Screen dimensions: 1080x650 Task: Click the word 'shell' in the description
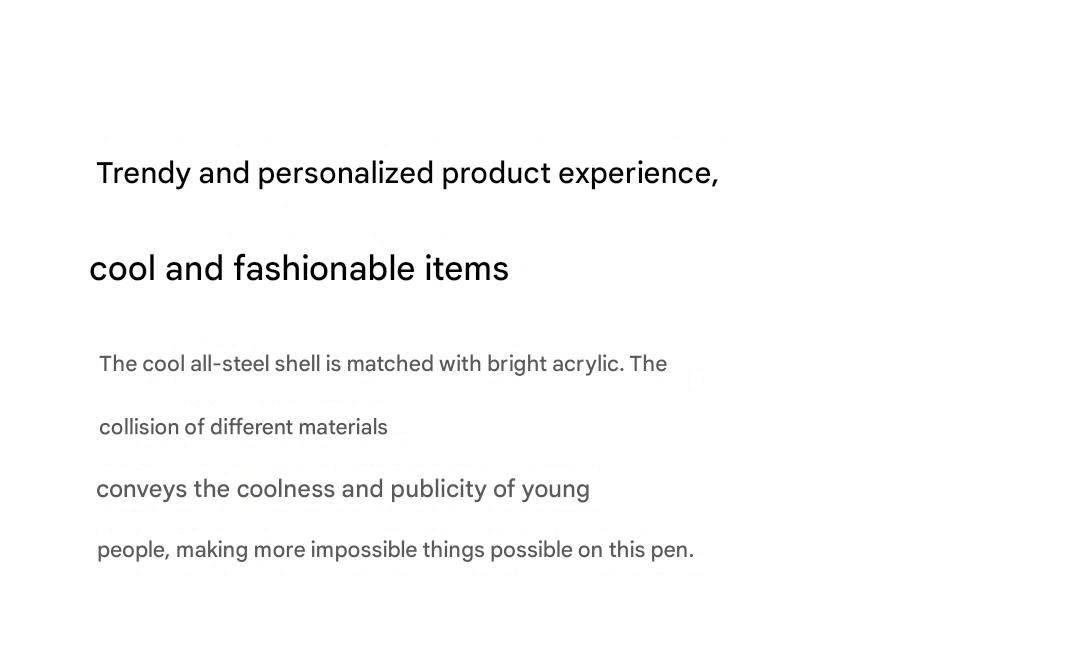(297, 364)
